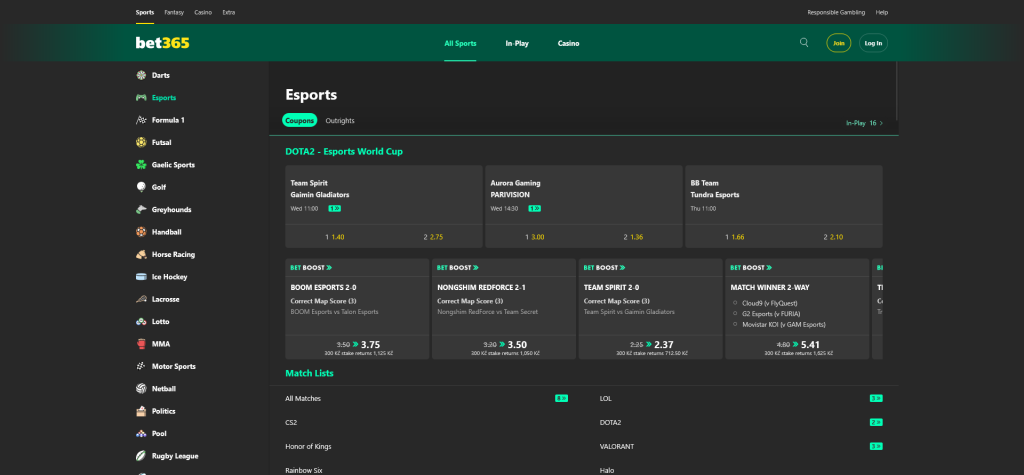Select the Darts icon in sidebar
Screen dimensions: 1024x475
(x=142, y=75)
